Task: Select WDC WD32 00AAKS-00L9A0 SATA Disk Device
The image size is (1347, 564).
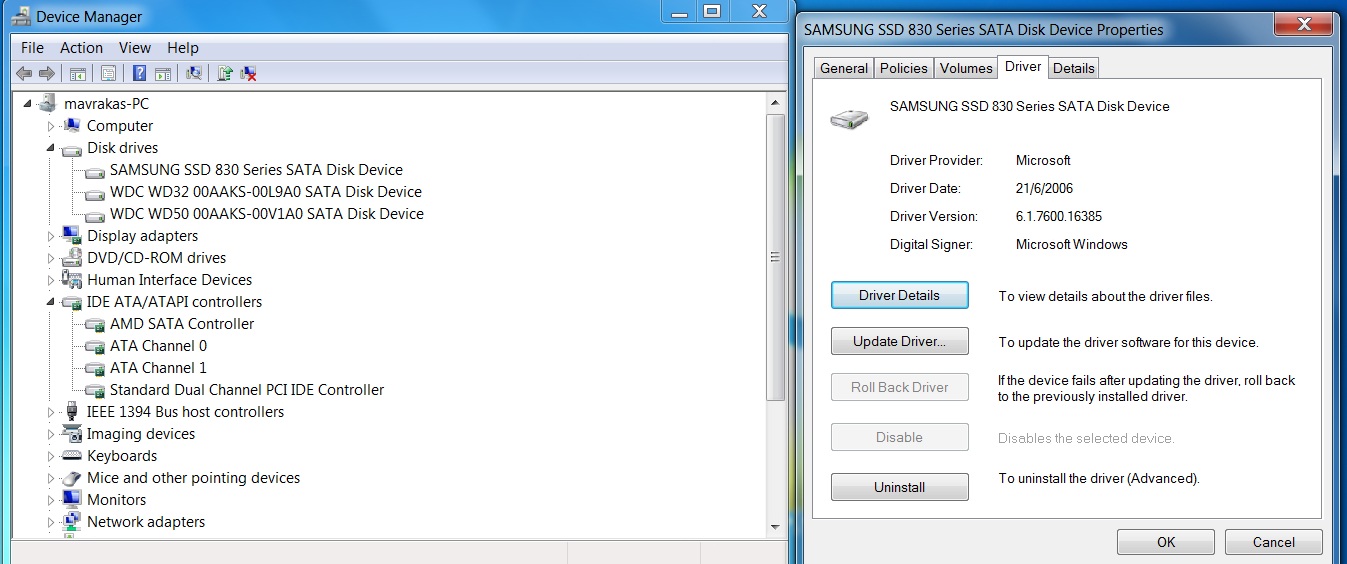Action: coord(266,191)
